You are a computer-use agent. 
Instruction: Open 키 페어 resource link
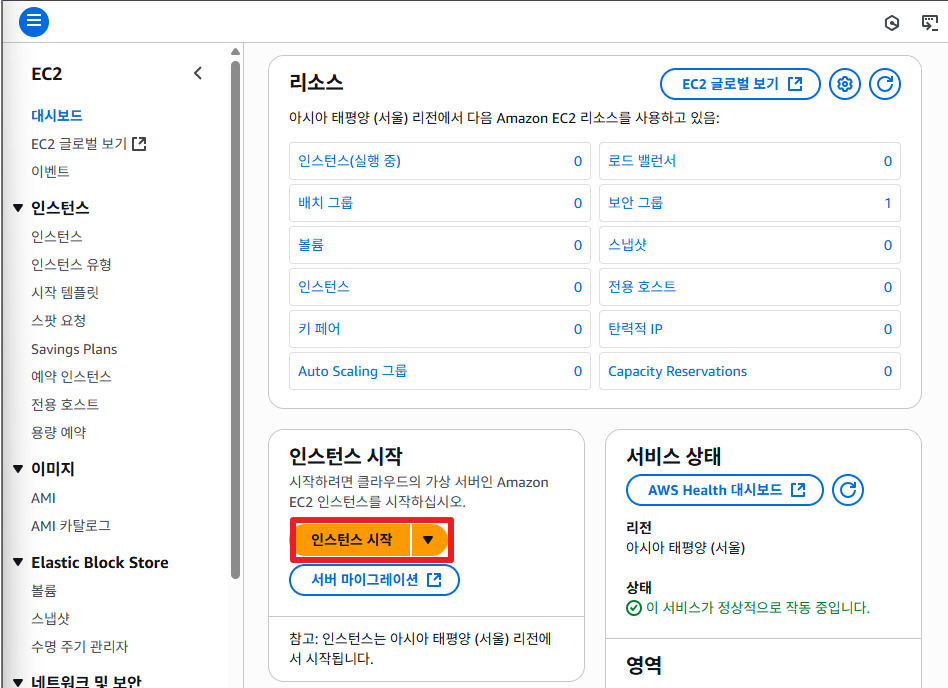(x=319, y=329)
